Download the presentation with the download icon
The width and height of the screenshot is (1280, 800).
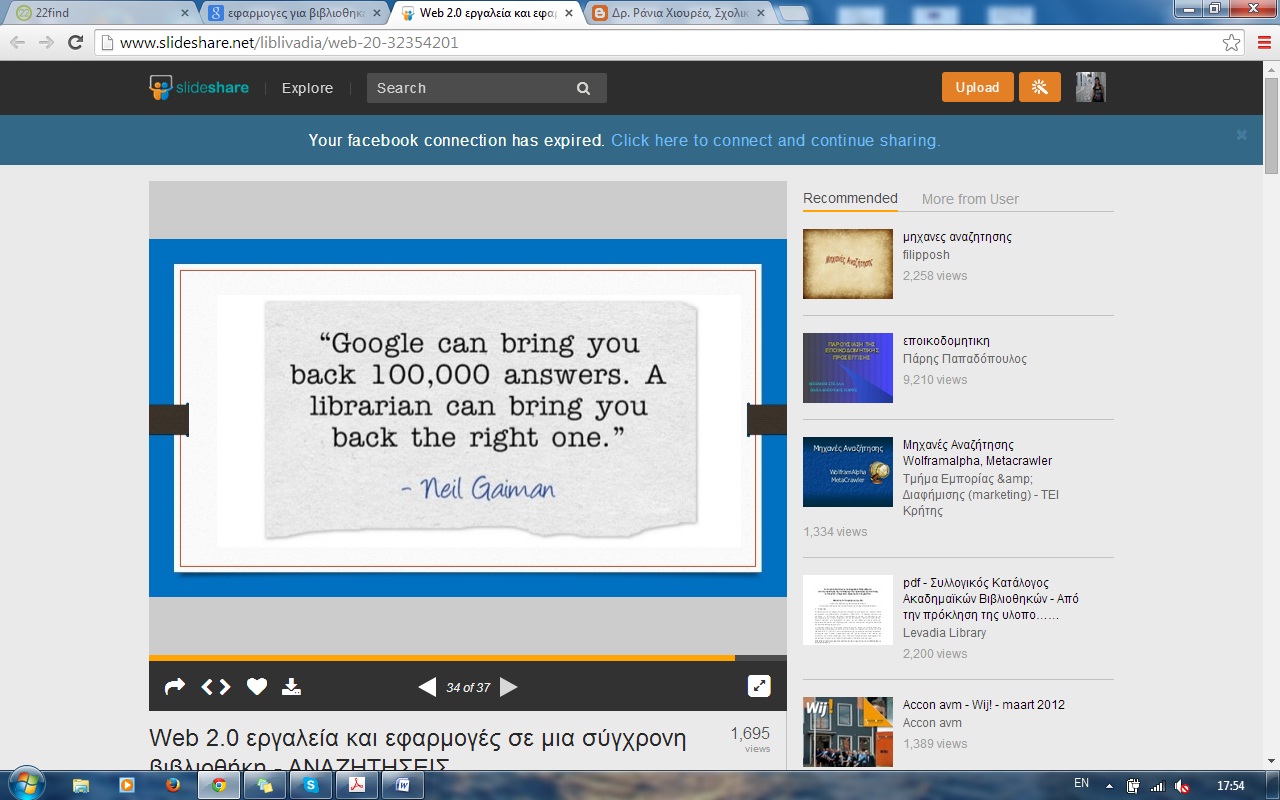coord(291,686)
